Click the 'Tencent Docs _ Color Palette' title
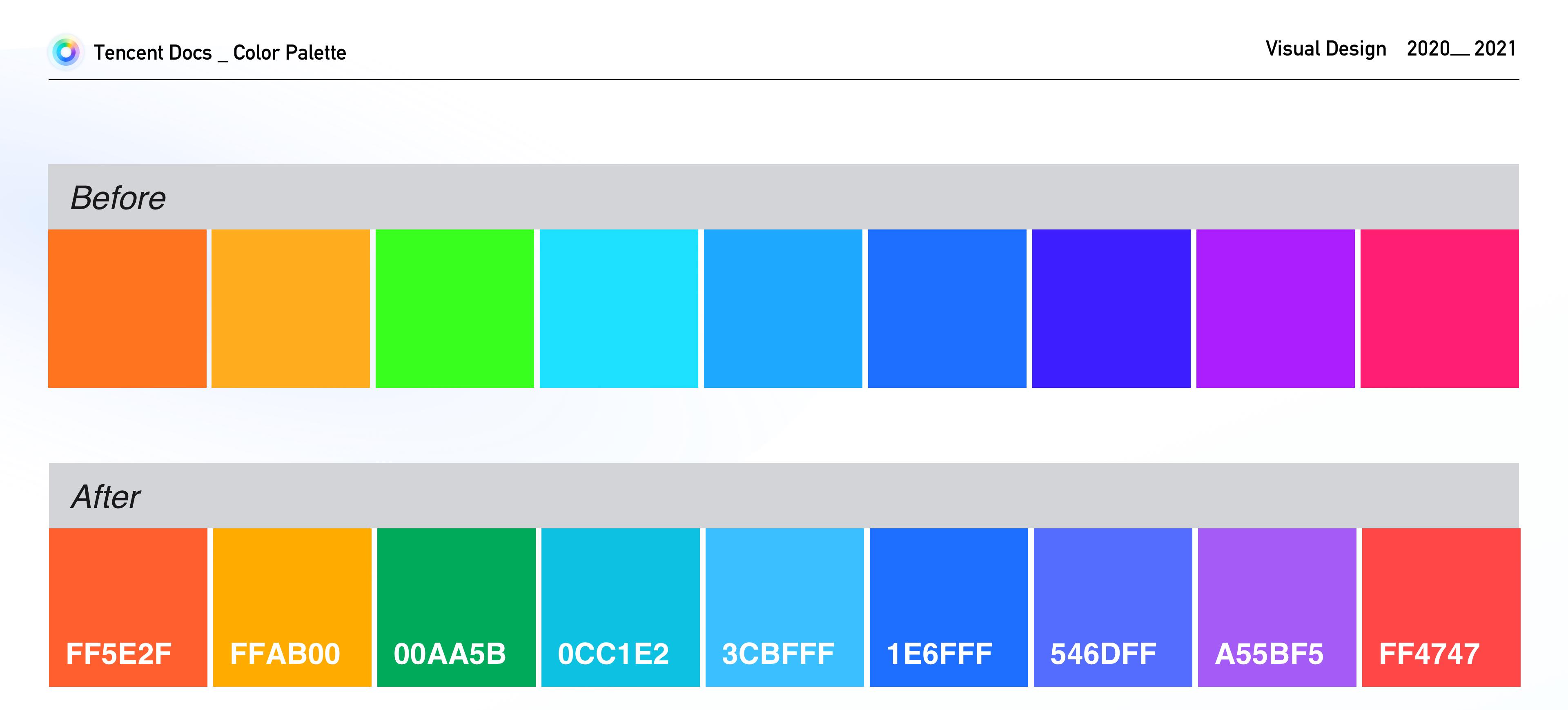The height and width of the screenshot is (710, 1568). point(220,53)
